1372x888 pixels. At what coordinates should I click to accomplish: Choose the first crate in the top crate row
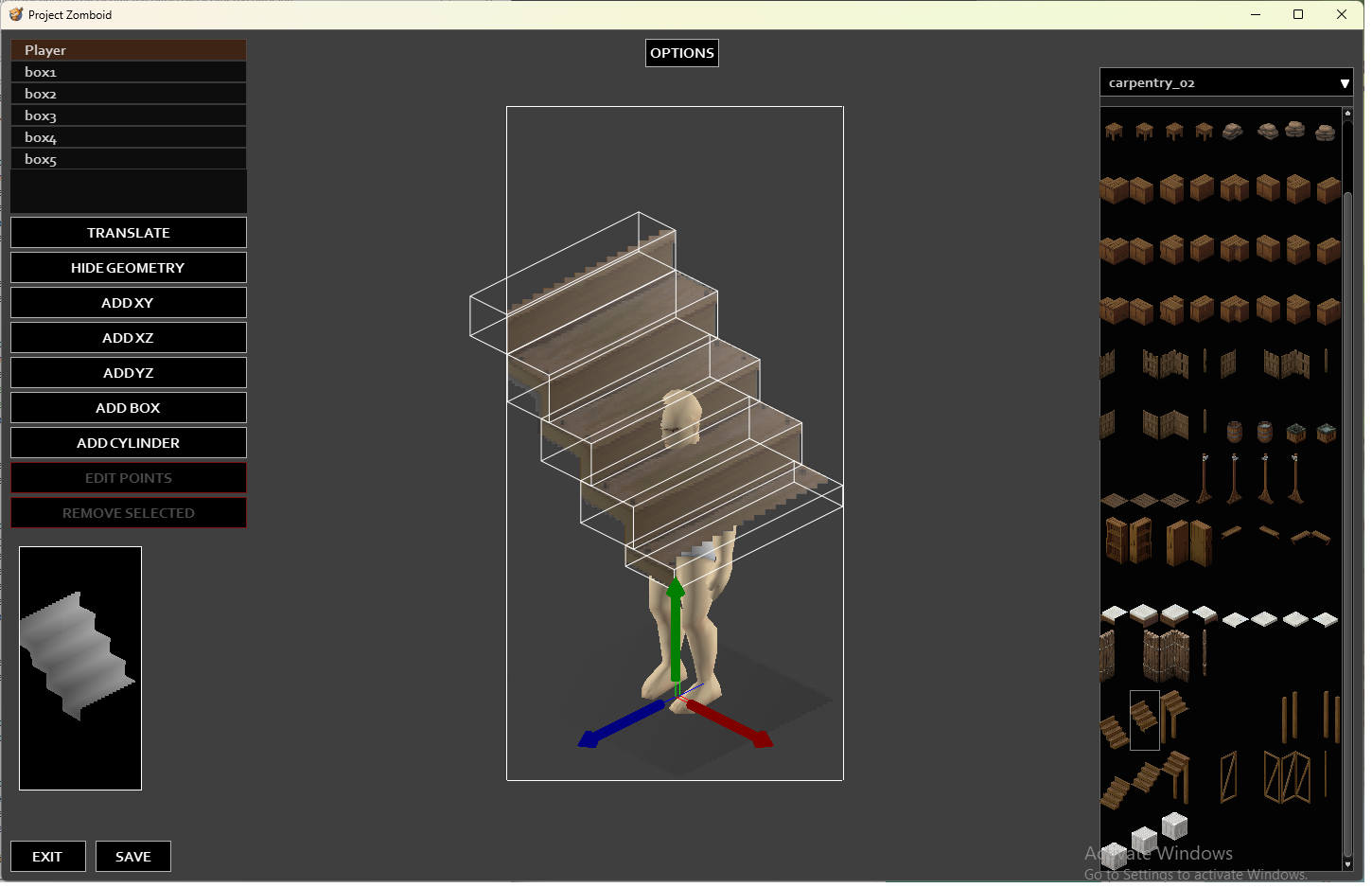click(1114, 190)
